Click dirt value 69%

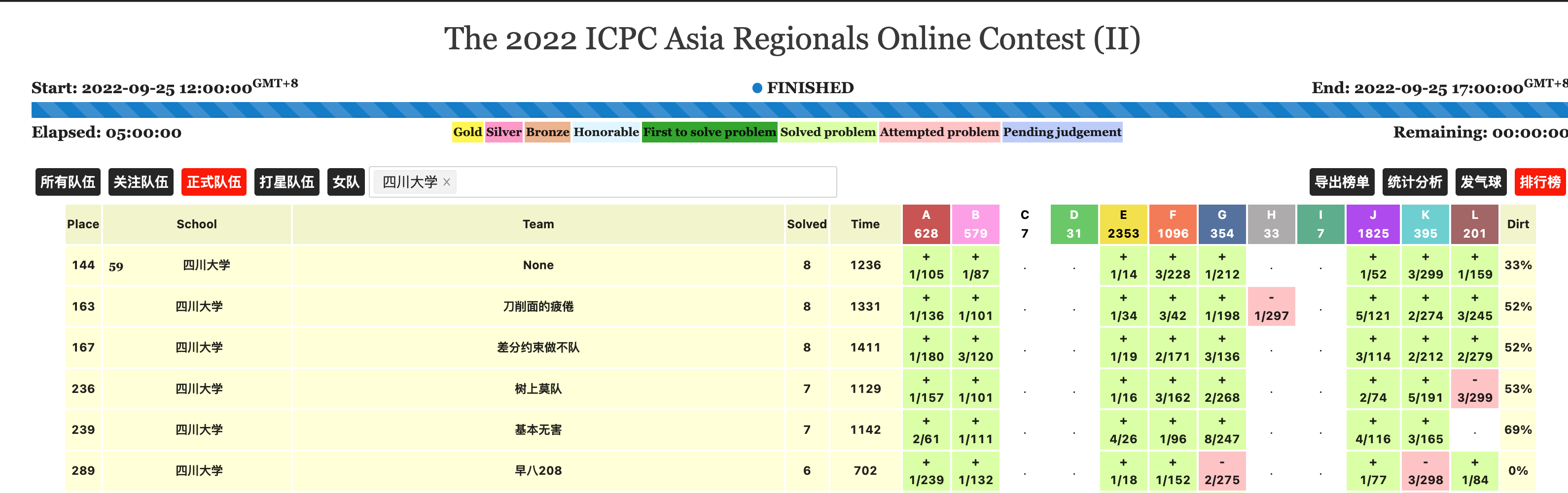pyautogui.click(x=1518, y=430)
